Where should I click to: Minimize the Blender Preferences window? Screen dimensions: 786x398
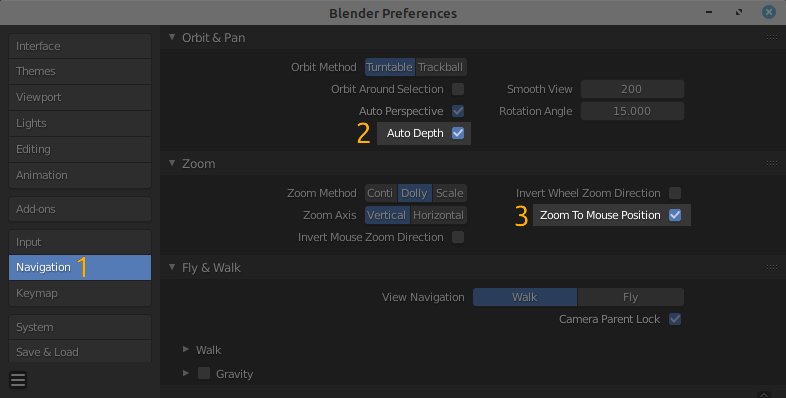click(709, 12)
